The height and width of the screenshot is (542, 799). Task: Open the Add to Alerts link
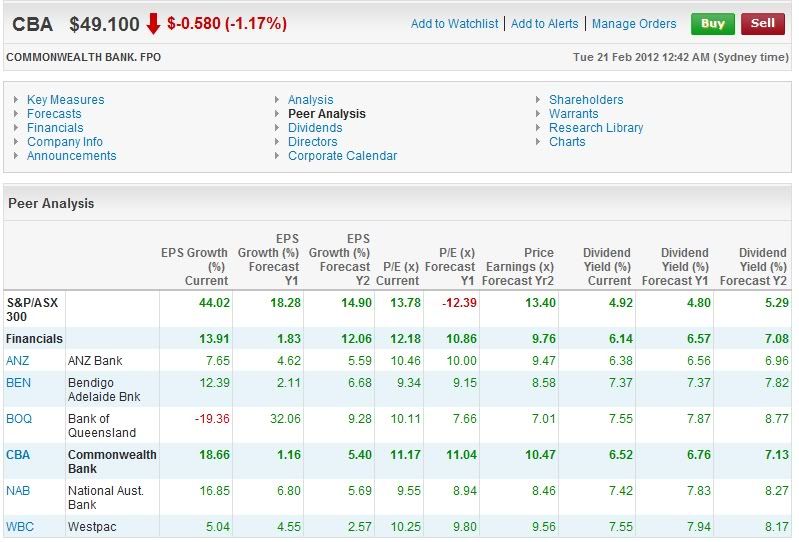point(544,24)
